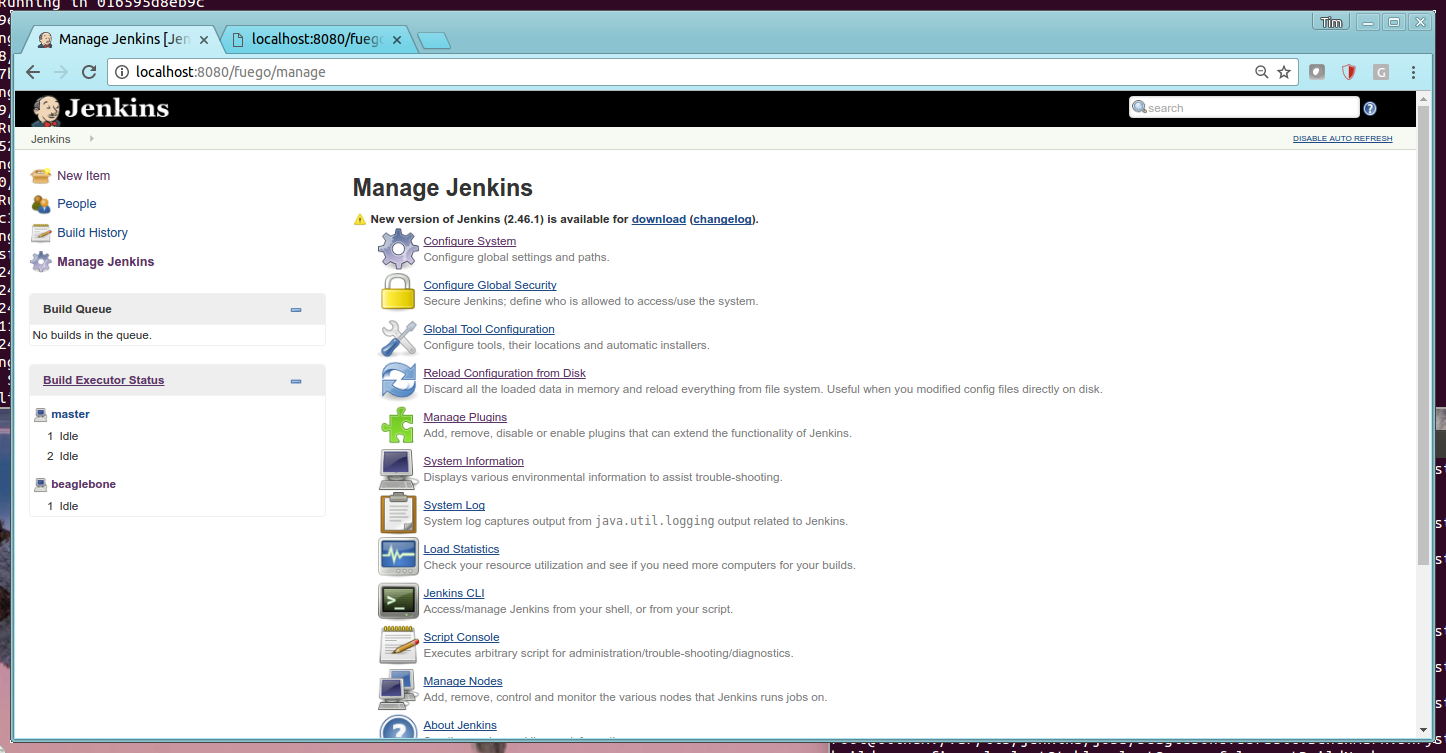Click the Jenkins breadcrumb link

point(51,139)
